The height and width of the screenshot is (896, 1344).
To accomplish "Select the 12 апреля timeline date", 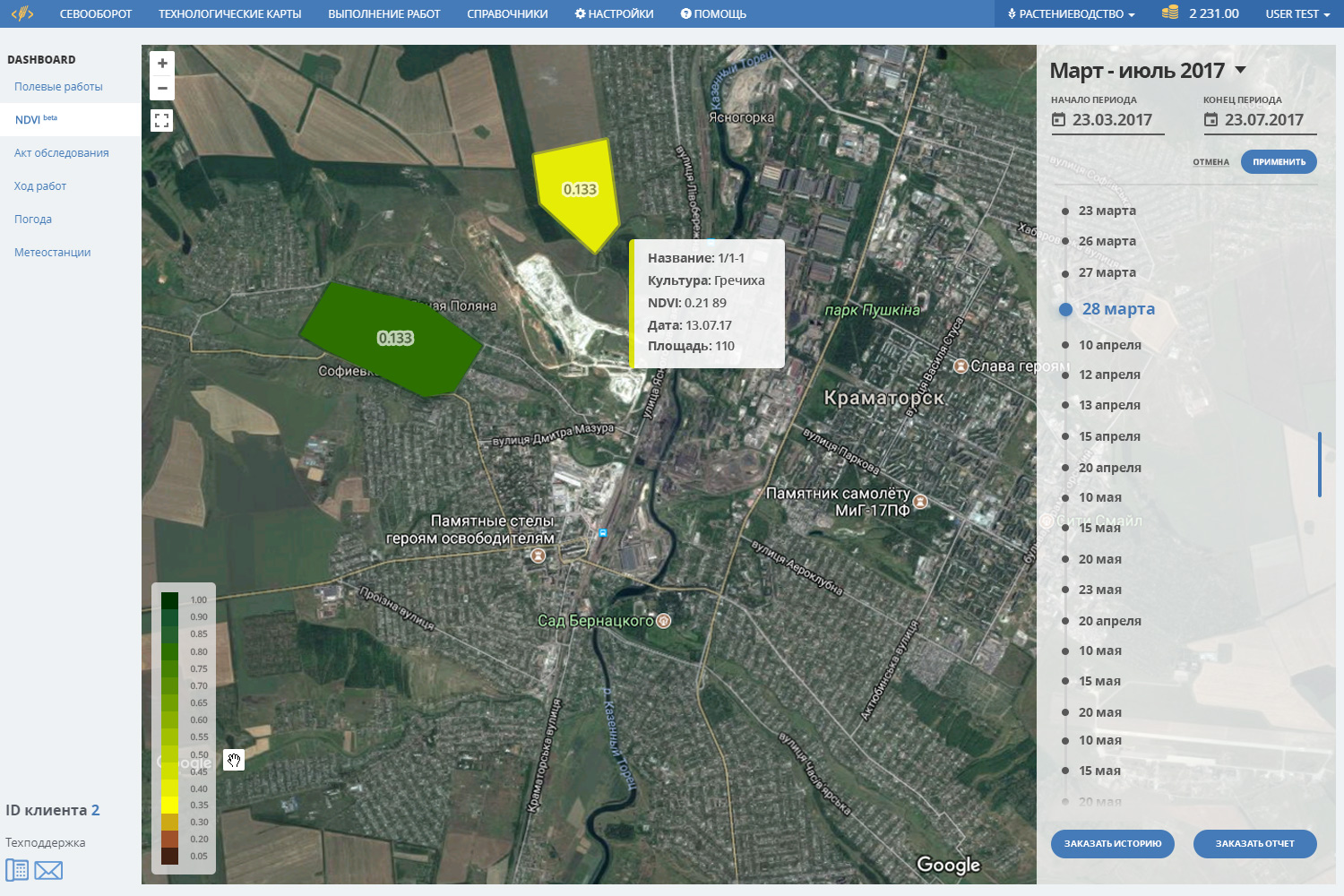I will pyautogui.click(x=1110, y=375).
